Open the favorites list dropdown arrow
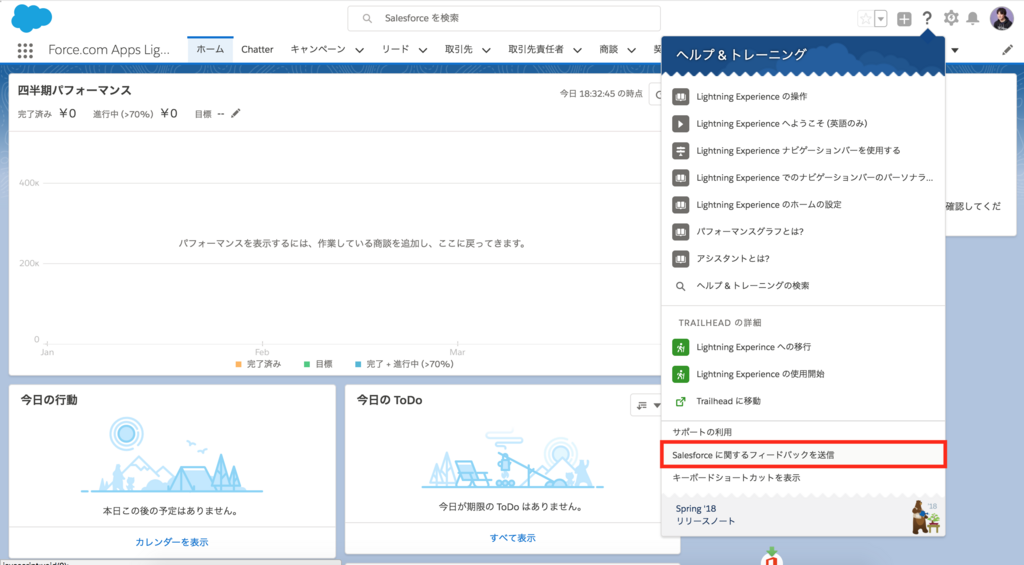The image size is (1024, 565). pos(881,19)
